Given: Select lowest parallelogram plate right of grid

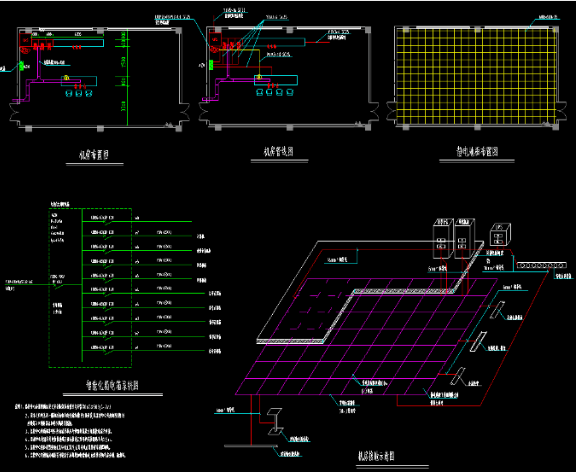Looking at the screenshot, I should coord(458,376).
